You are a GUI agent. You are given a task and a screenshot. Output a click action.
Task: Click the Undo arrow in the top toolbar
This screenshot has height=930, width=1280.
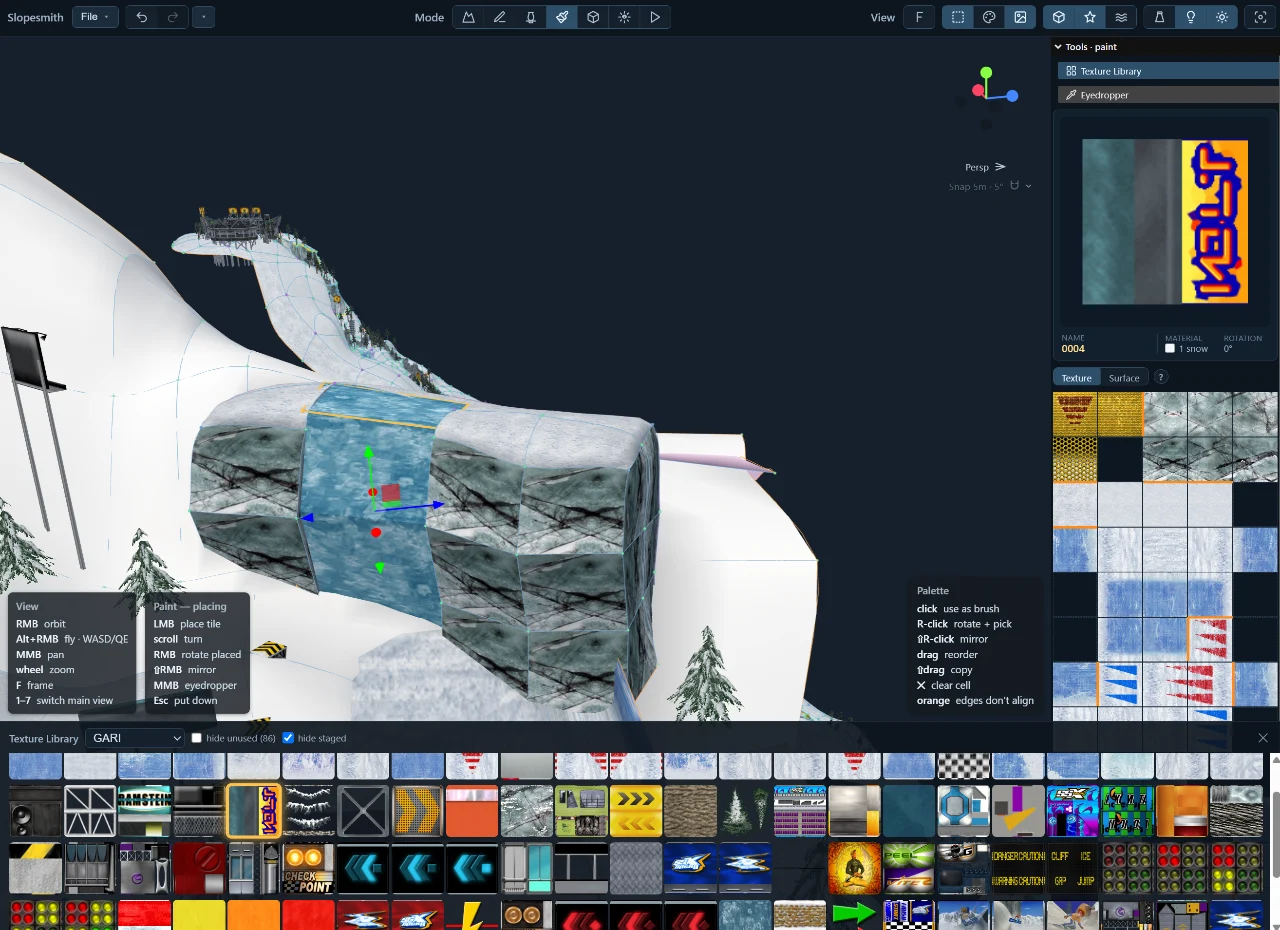(x=142, y=17)
